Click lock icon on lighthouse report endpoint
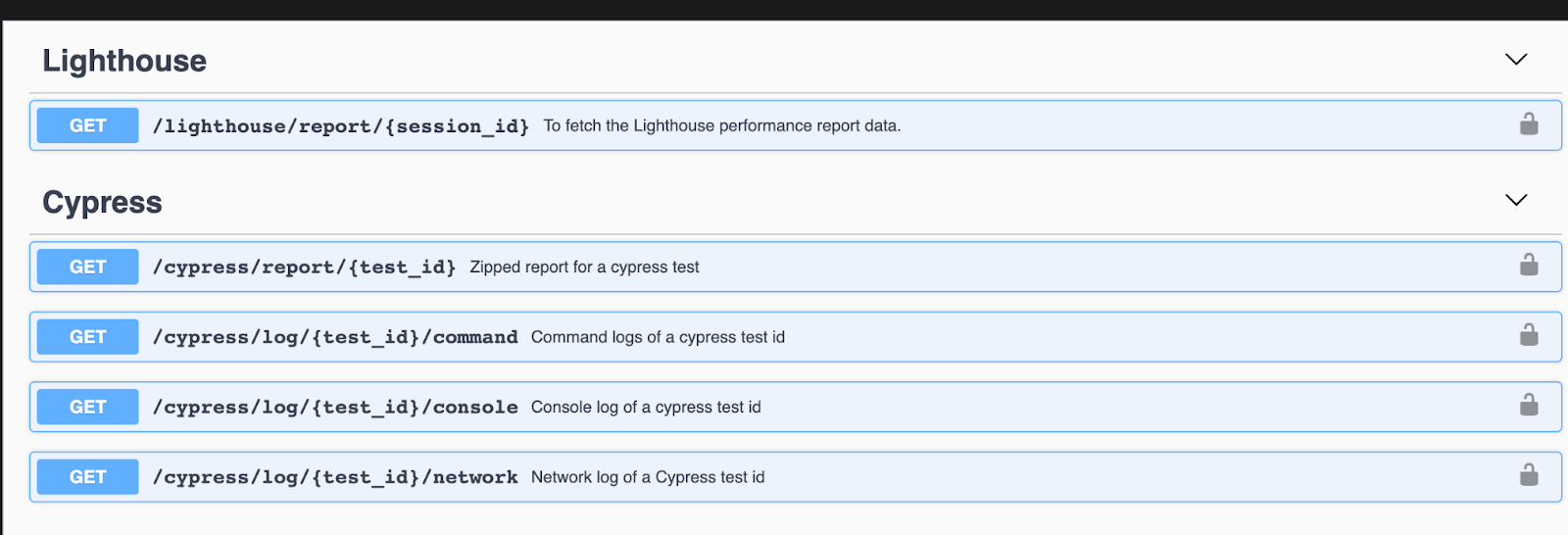 (x=1529, y=124)
